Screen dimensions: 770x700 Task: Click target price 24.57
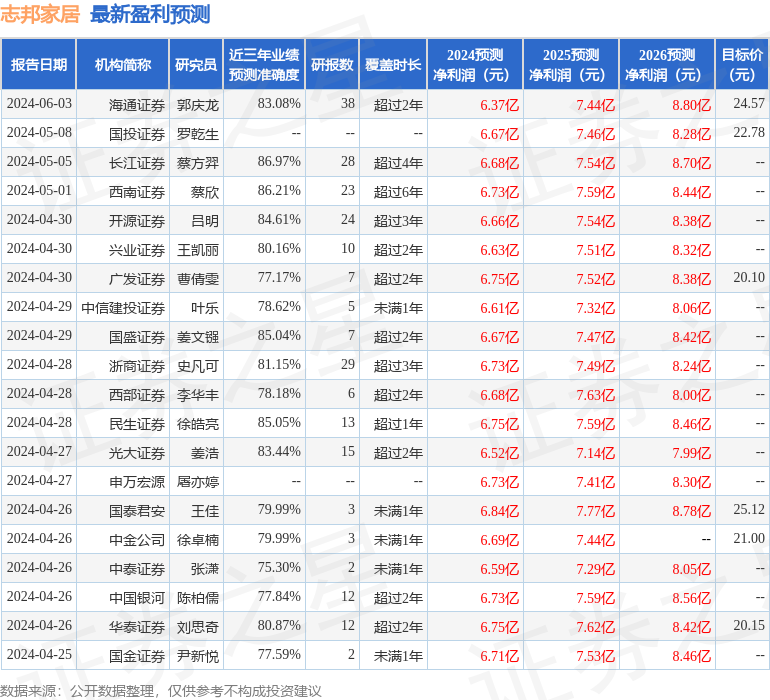(749, 104)
